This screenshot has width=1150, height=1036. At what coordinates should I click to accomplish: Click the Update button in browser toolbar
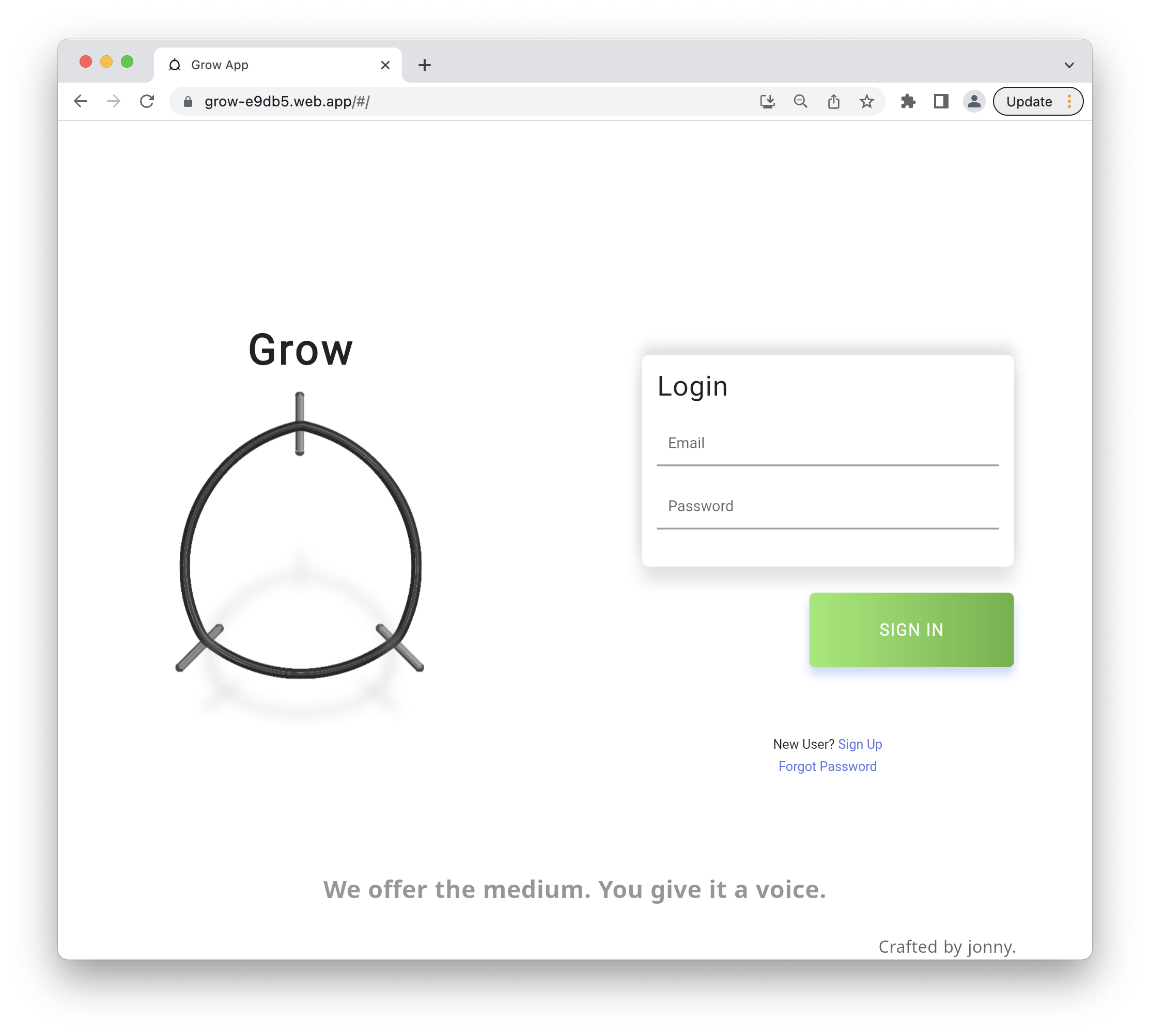tap(1030, 101)
